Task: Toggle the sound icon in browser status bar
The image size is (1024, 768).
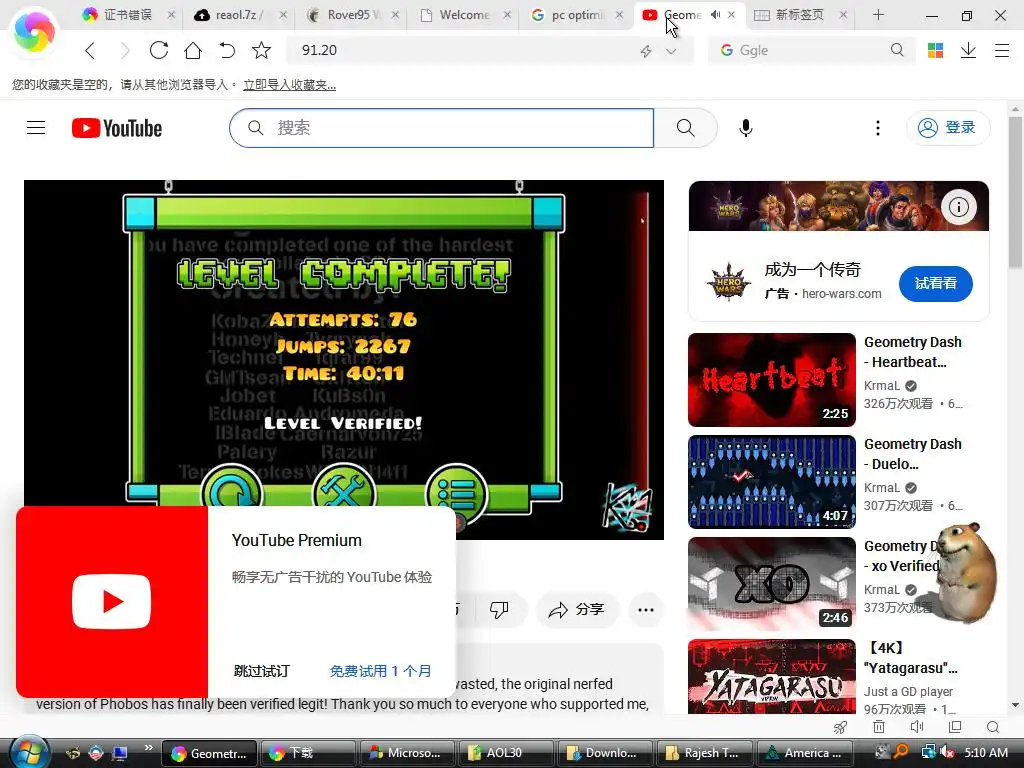Action: tap(917, 727)
